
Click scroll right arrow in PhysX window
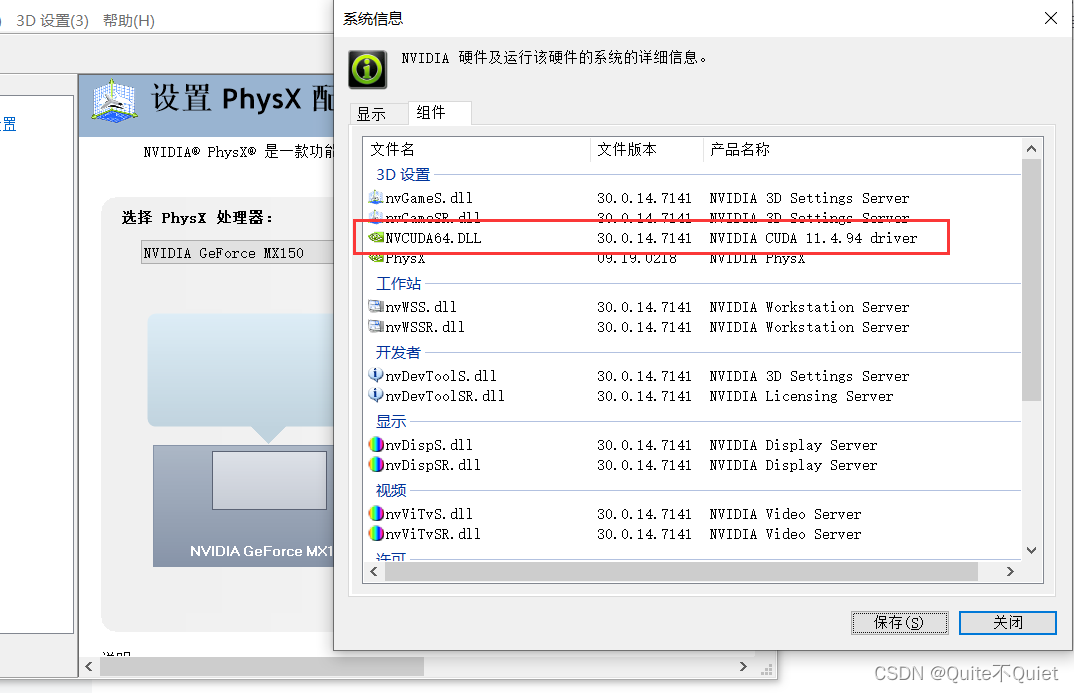743,666
